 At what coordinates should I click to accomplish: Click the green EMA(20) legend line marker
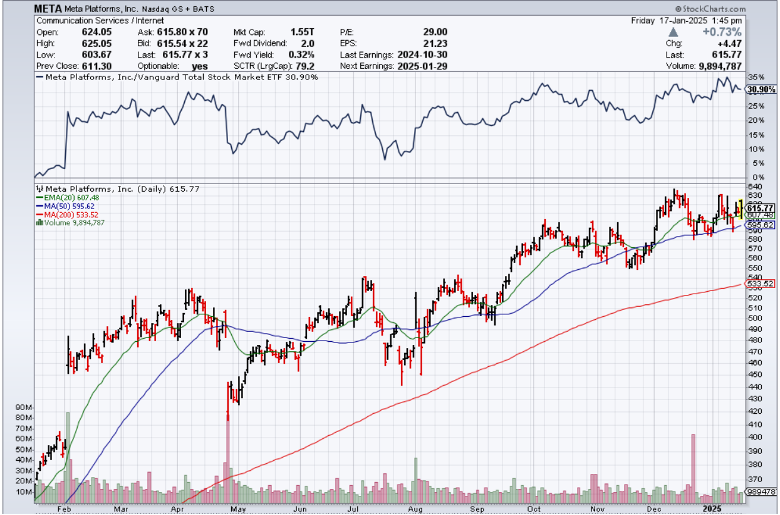pos(37,197)
